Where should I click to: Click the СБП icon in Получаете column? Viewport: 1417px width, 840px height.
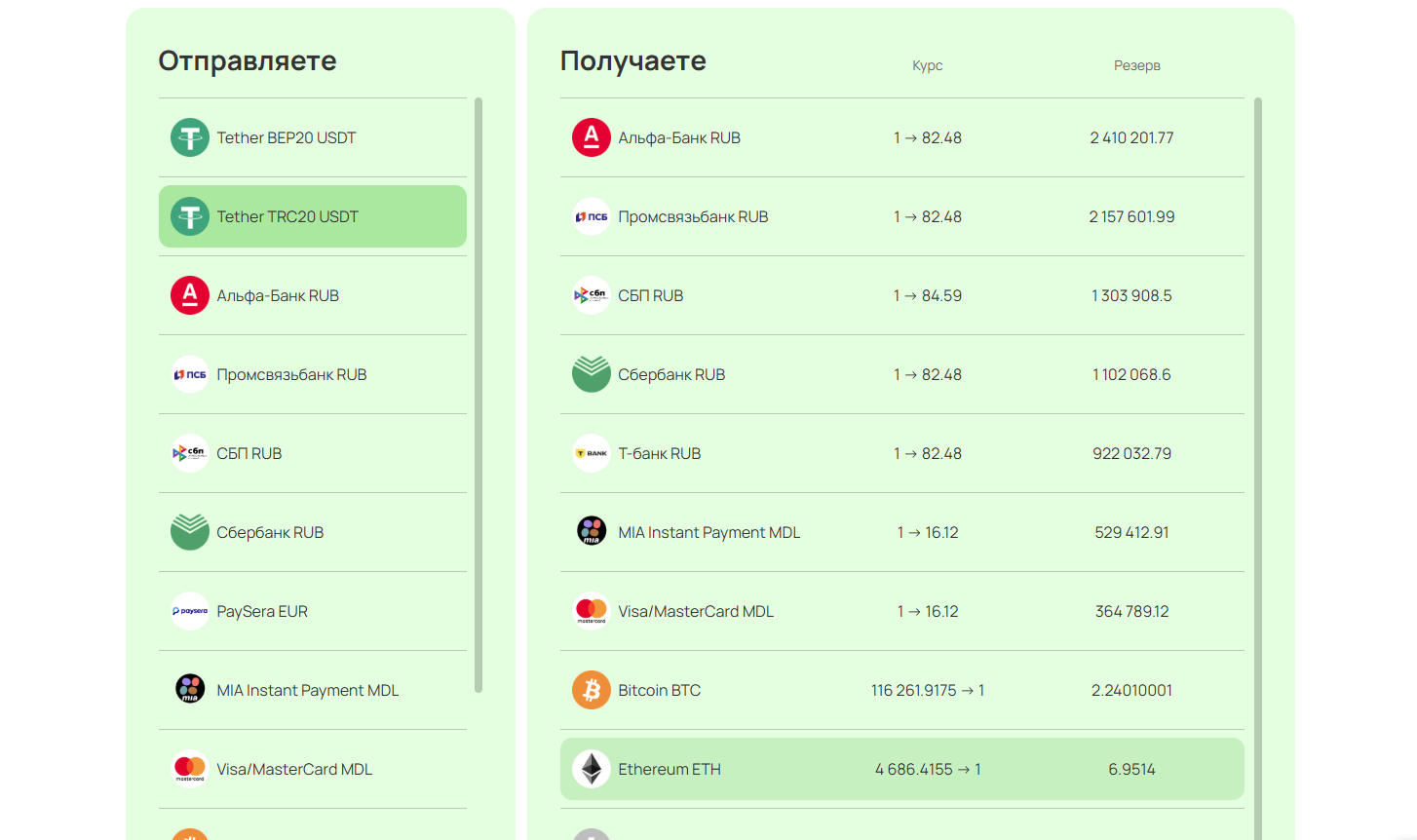point(591,295)
